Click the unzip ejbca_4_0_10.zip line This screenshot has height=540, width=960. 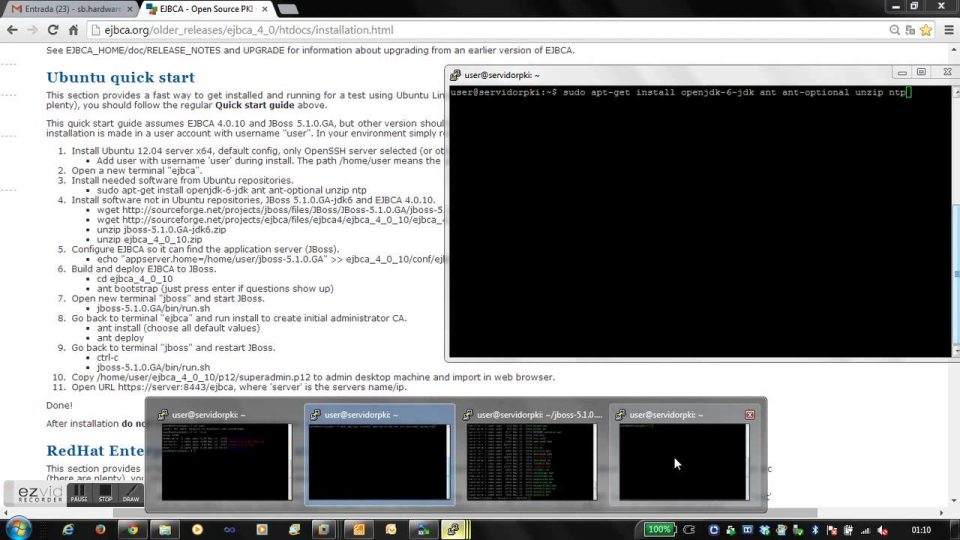pyautogui.click(x=149, y=239)
